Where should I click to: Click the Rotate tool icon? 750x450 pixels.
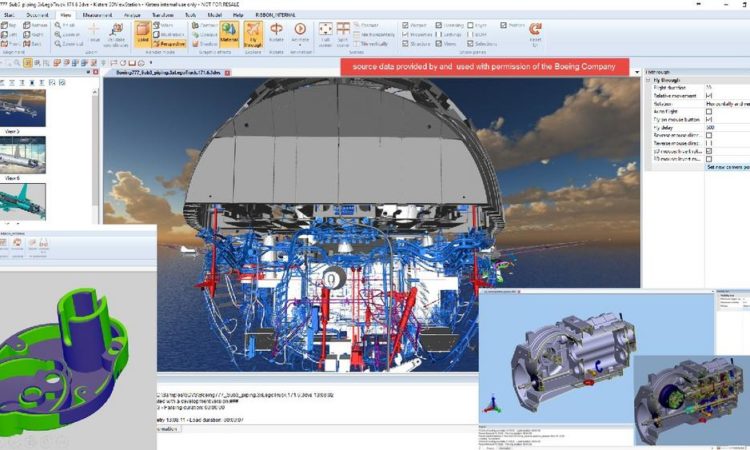(276, 29)
